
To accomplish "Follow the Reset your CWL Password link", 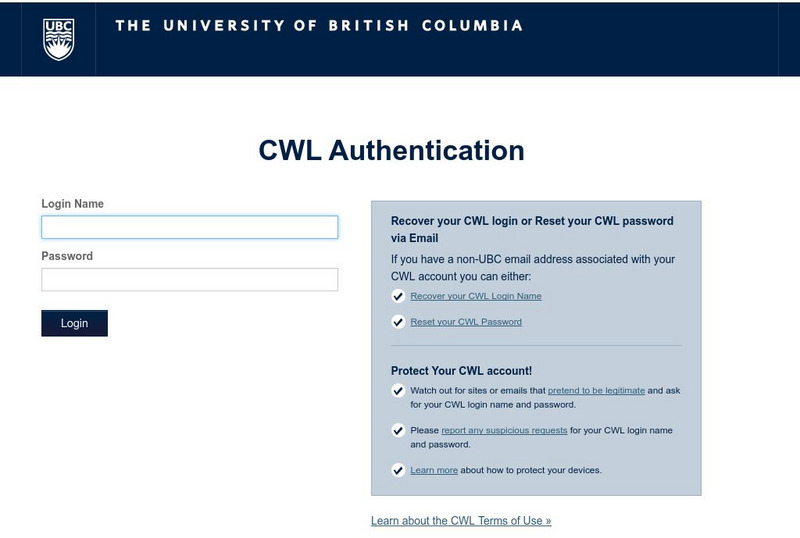I will 466,322.
